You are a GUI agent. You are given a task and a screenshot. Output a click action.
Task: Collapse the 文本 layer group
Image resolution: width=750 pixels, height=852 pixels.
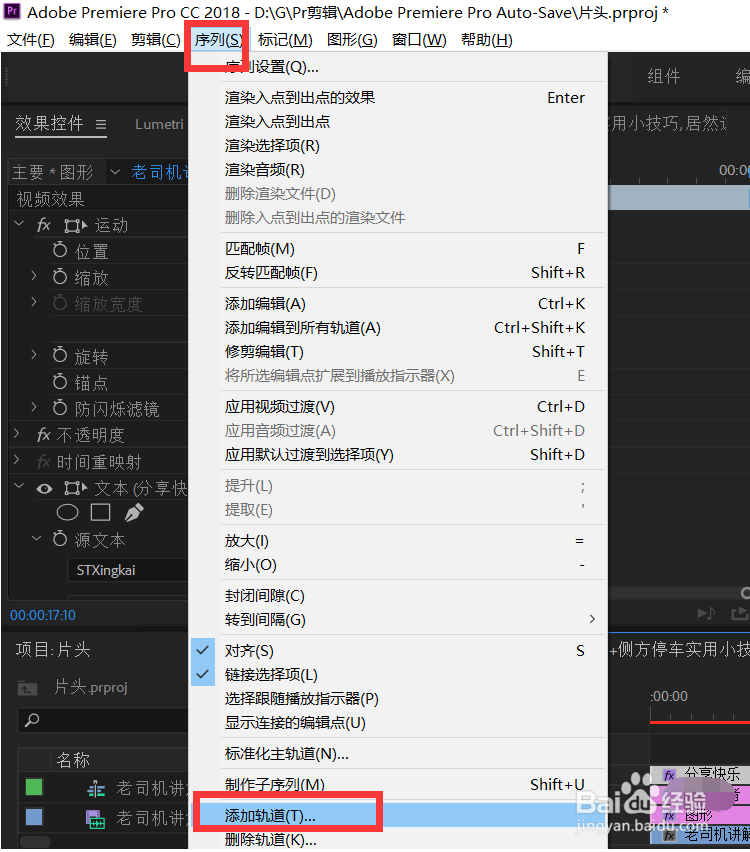[x=19, y=486]
